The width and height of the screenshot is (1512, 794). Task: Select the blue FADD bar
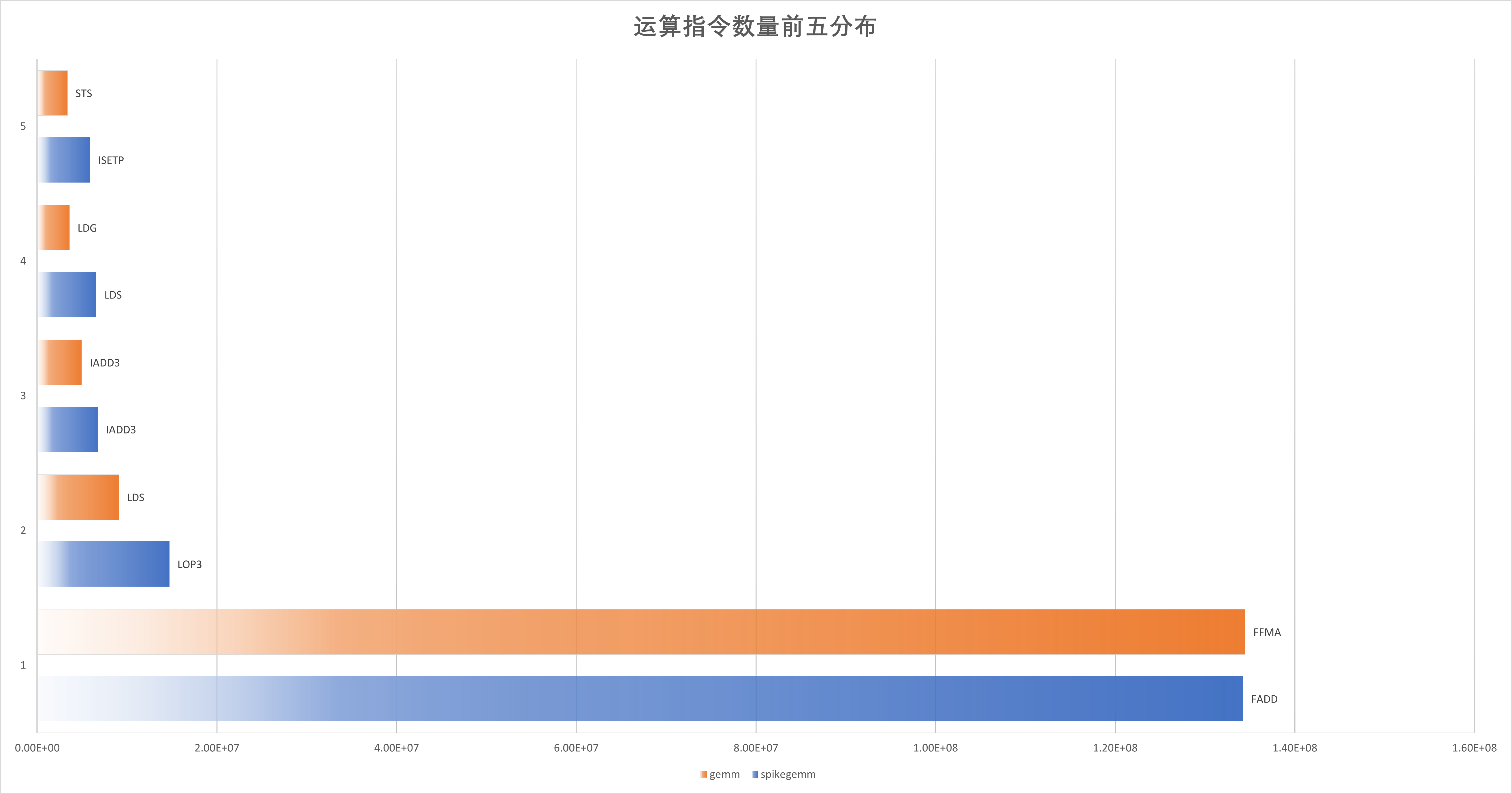click(x=640, y=699)
